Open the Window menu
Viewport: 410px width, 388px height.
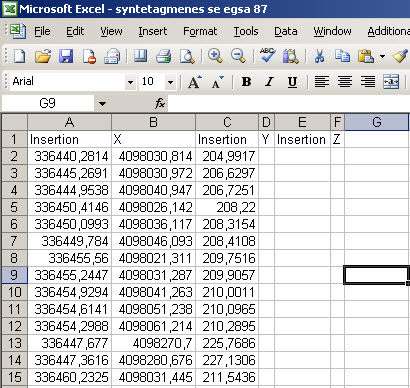click(x=332, y=31)
